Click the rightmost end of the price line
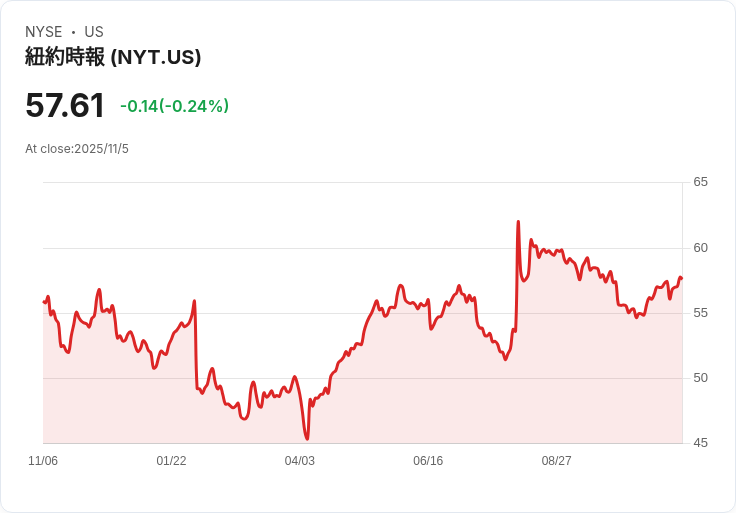This screenshot has width=736, height=513. coord(681,278)
